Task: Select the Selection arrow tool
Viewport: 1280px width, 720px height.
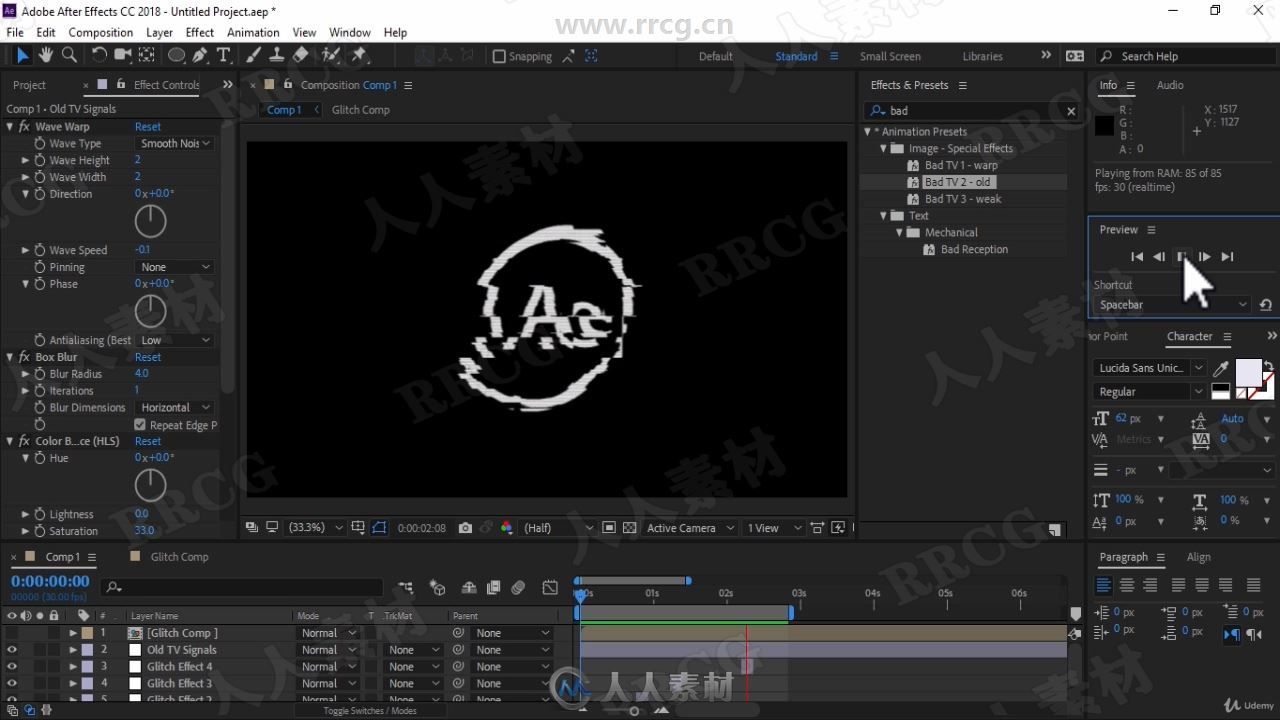Action: (x=22, y=56)
